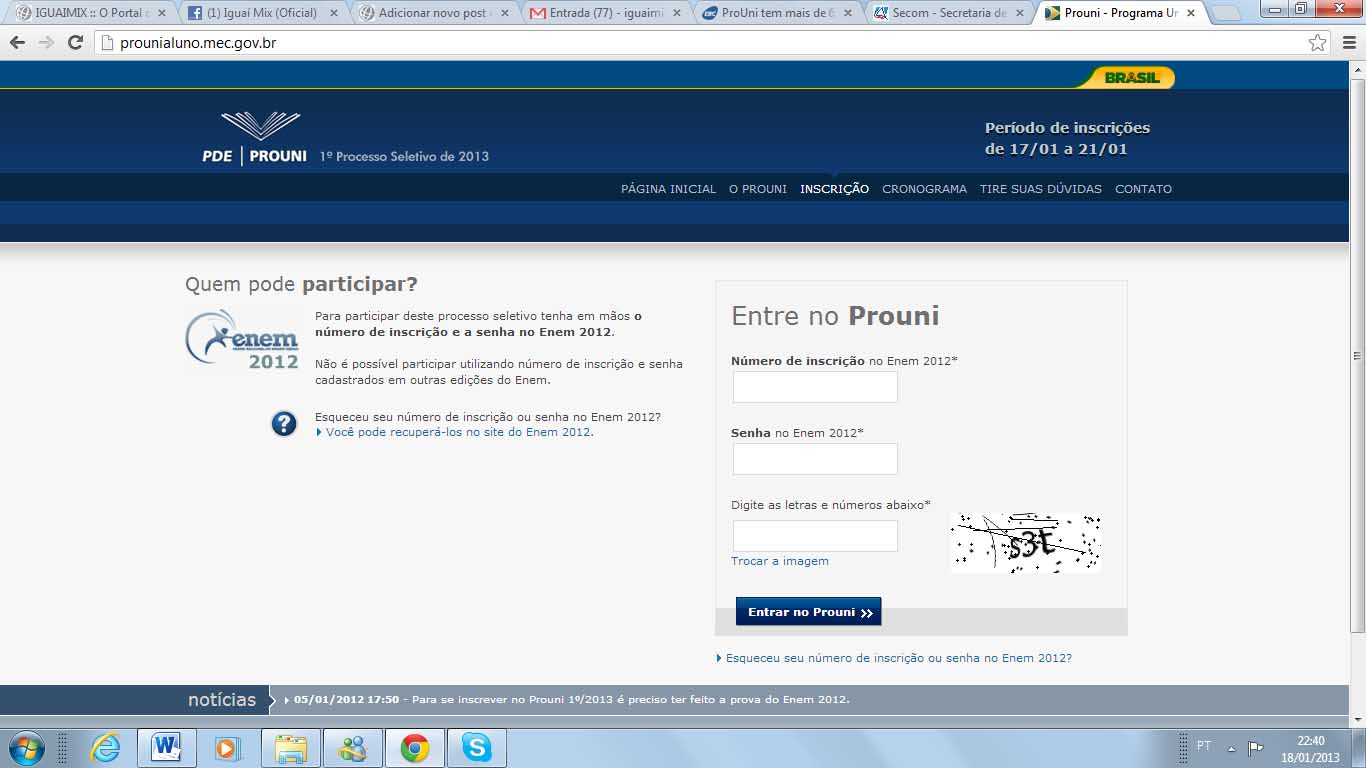Click the Enem 2012 logo
The image size is (1366, 768).
pos(243,339)
